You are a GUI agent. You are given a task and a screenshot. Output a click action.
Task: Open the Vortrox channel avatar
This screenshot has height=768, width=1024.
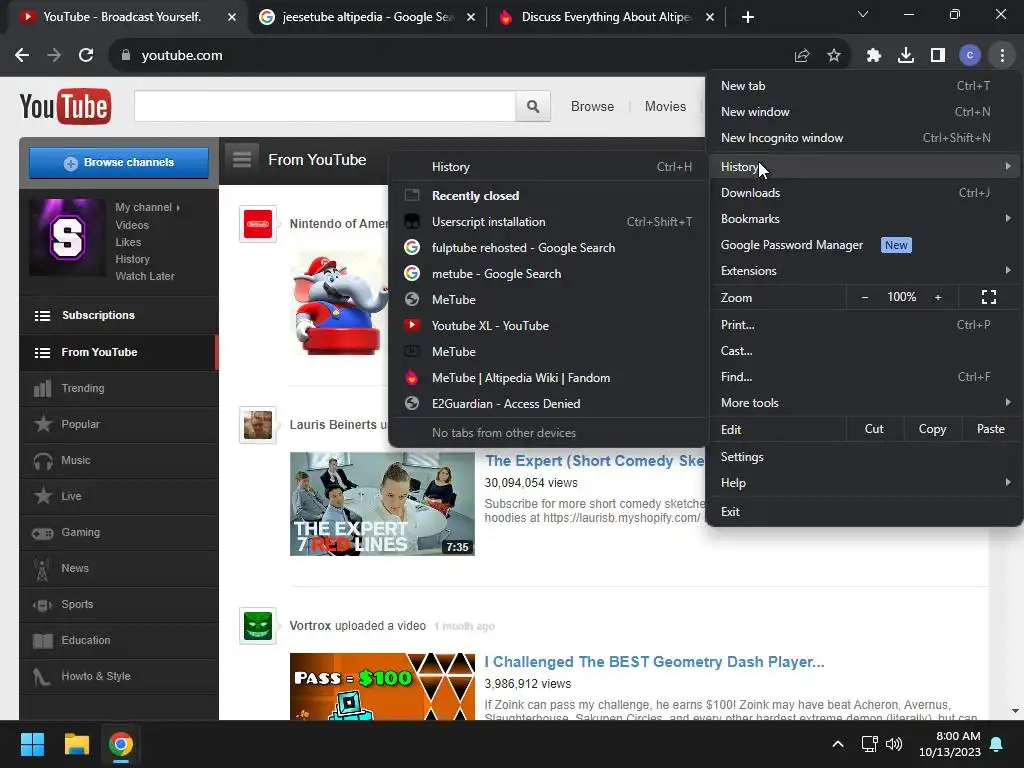258,626
